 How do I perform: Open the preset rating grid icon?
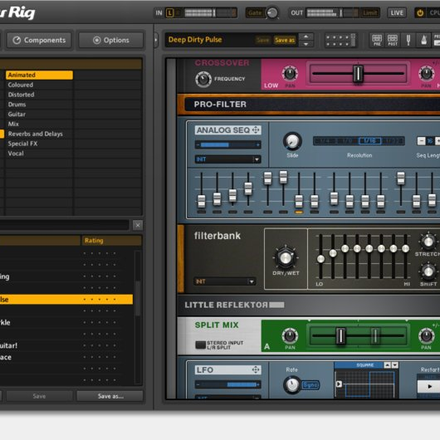pyautogui.click(x=340, y=40)
